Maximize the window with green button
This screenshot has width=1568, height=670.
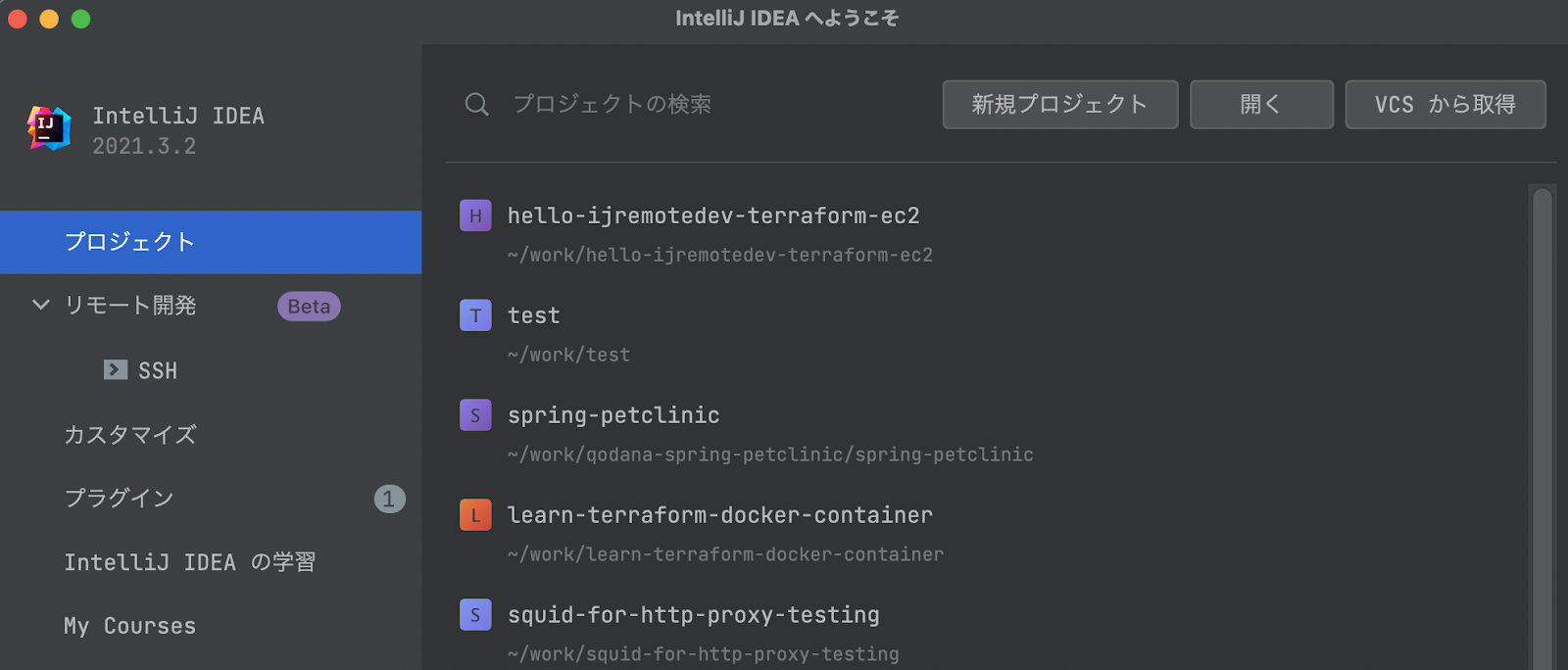pos(81,19)
